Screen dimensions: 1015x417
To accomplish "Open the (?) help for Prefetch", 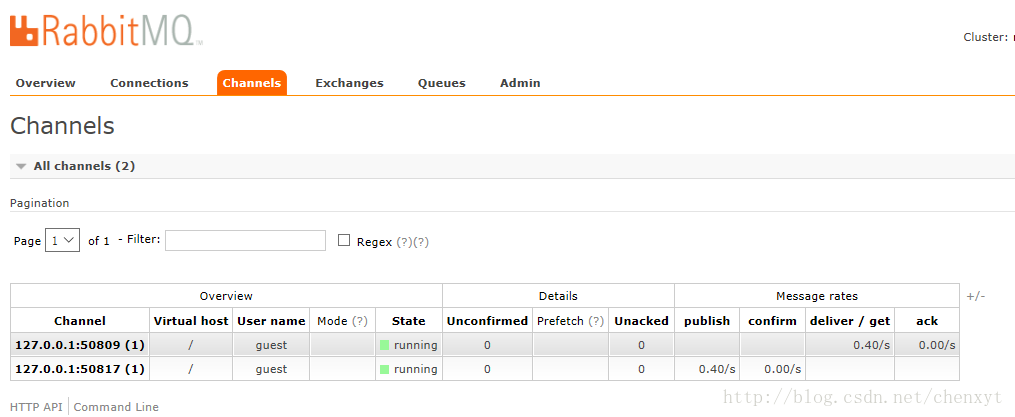I will 596,321.
